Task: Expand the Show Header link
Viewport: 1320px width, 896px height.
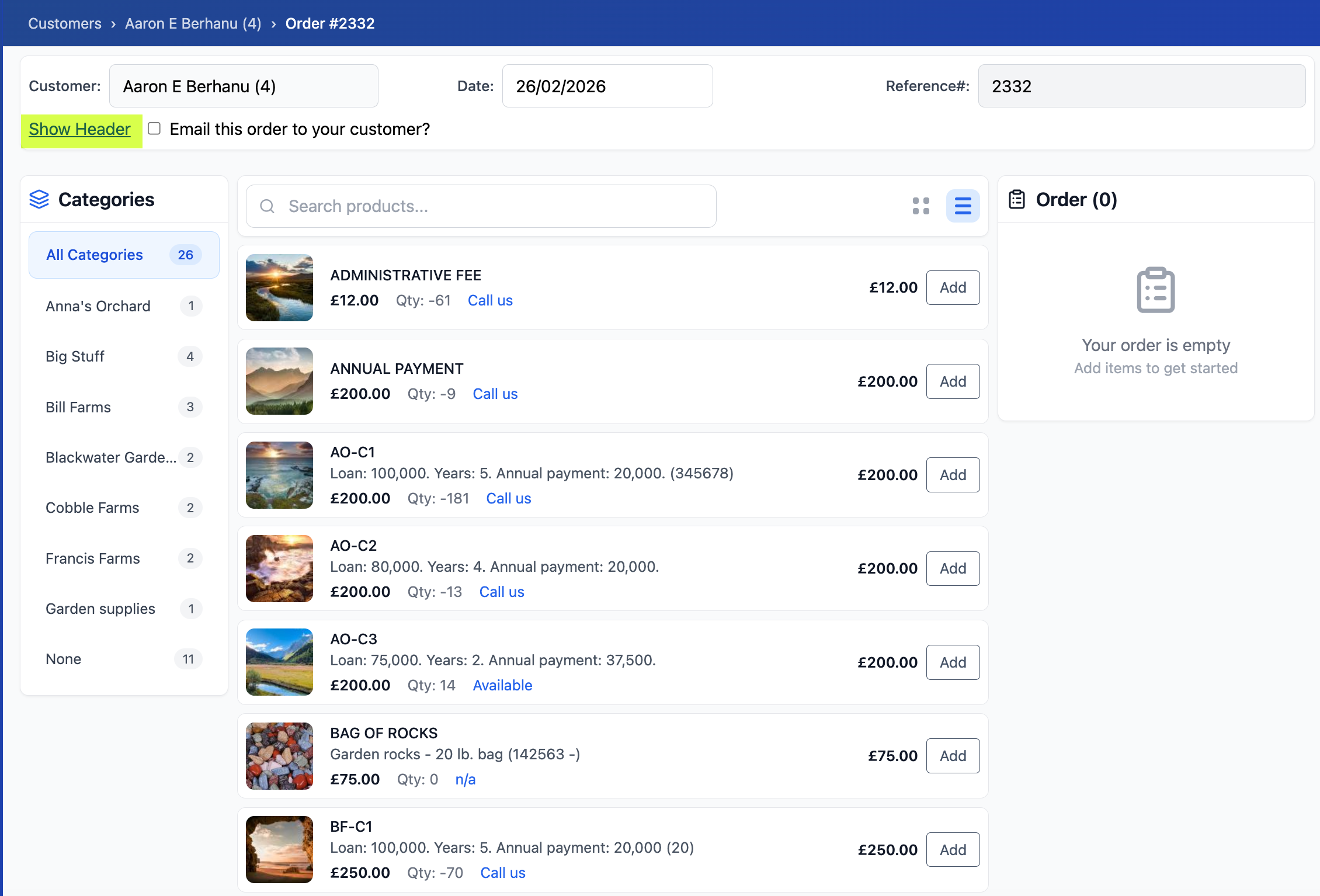Action: coord(79,129)
